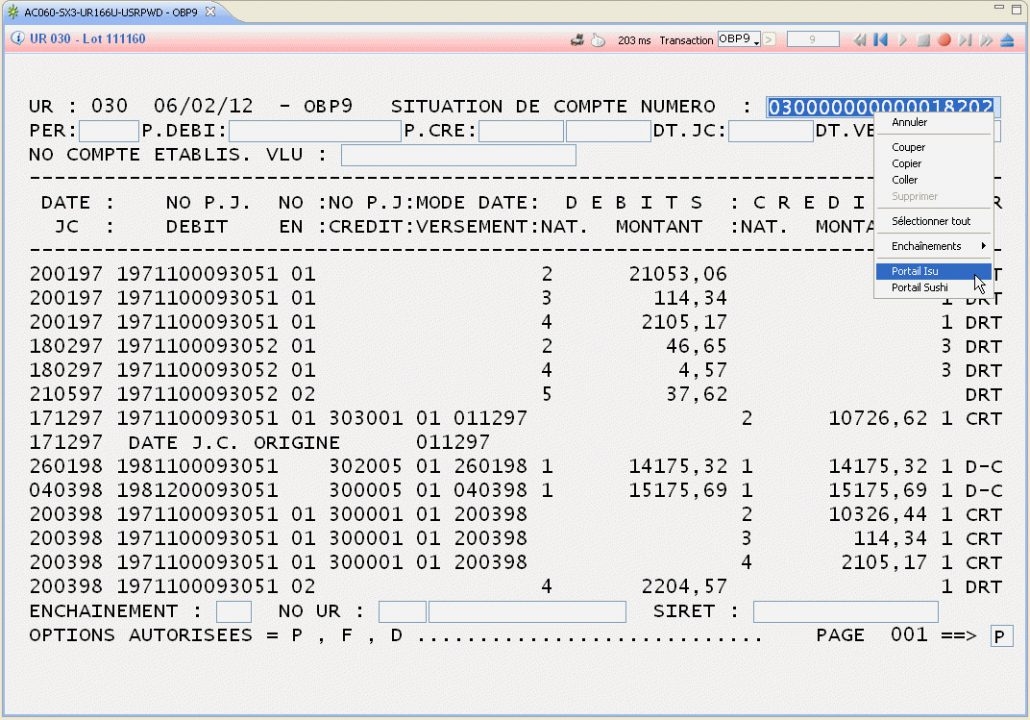Click the printer icon in the toolbar
Image resolution: width=1030 pixels, height=720 pixels.
click(x=577, y=40)
